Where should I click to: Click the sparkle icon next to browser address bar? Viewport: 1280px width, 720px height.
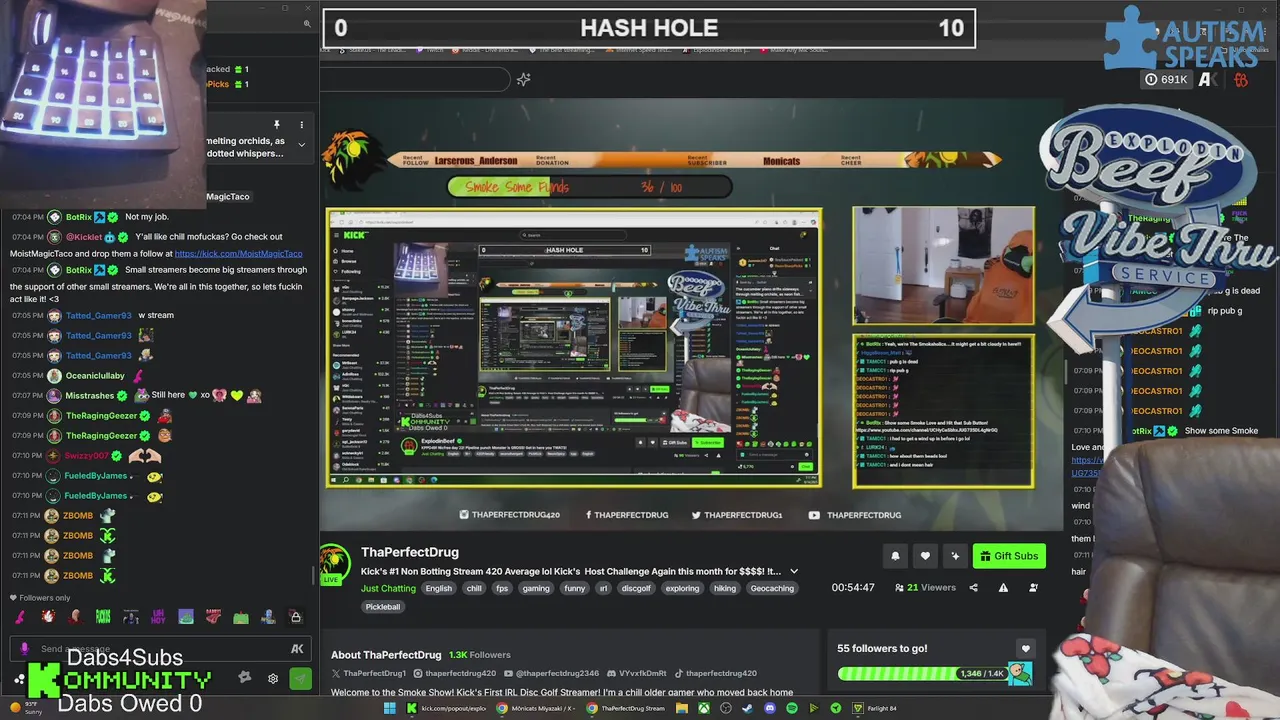pos(523,79)
